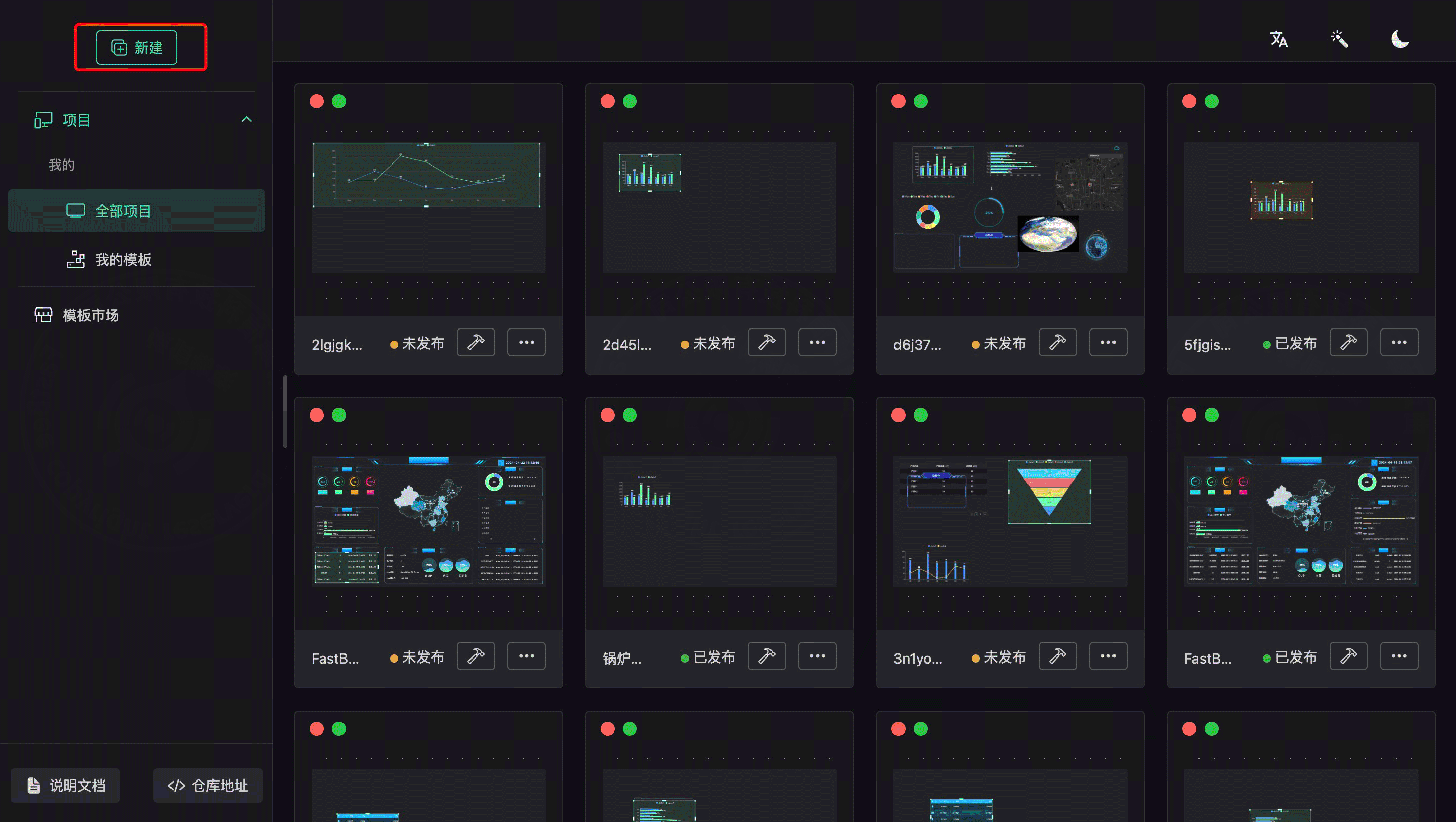Image resolution: width=1456 pixels, height=822 pixels.
Task: Open the 5fjgis project thumbnail
Action: tap(1301, 208)
